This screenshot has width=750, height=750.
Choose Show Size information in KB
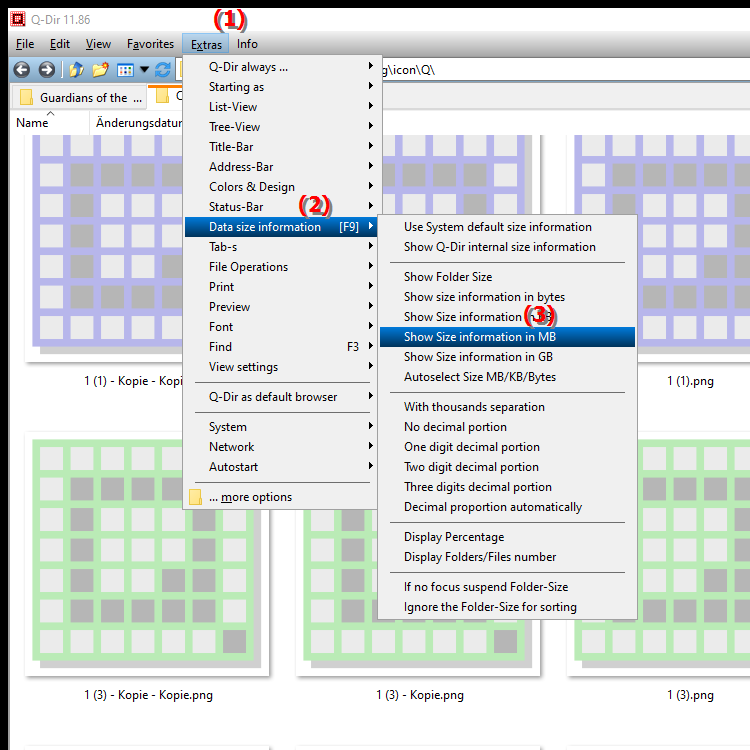507,318
